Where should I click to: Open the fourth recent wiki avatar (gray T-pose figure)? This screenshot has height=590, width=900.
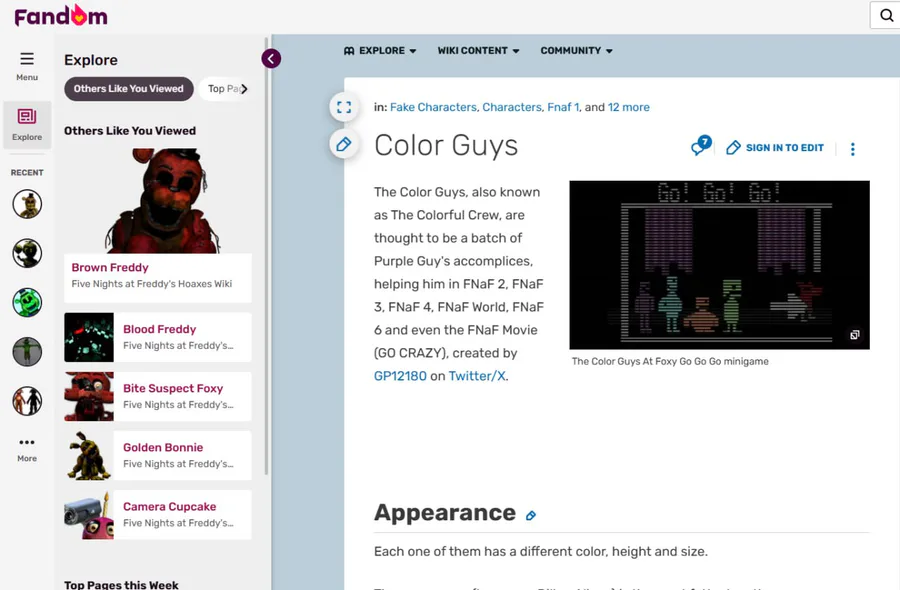(27, 352)
